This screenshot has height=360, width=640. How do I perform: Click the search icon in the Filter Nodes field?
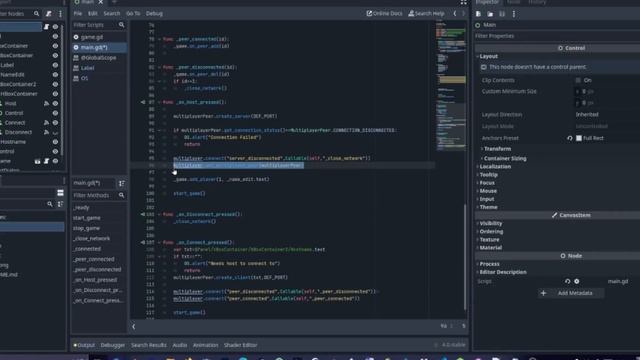36,14
